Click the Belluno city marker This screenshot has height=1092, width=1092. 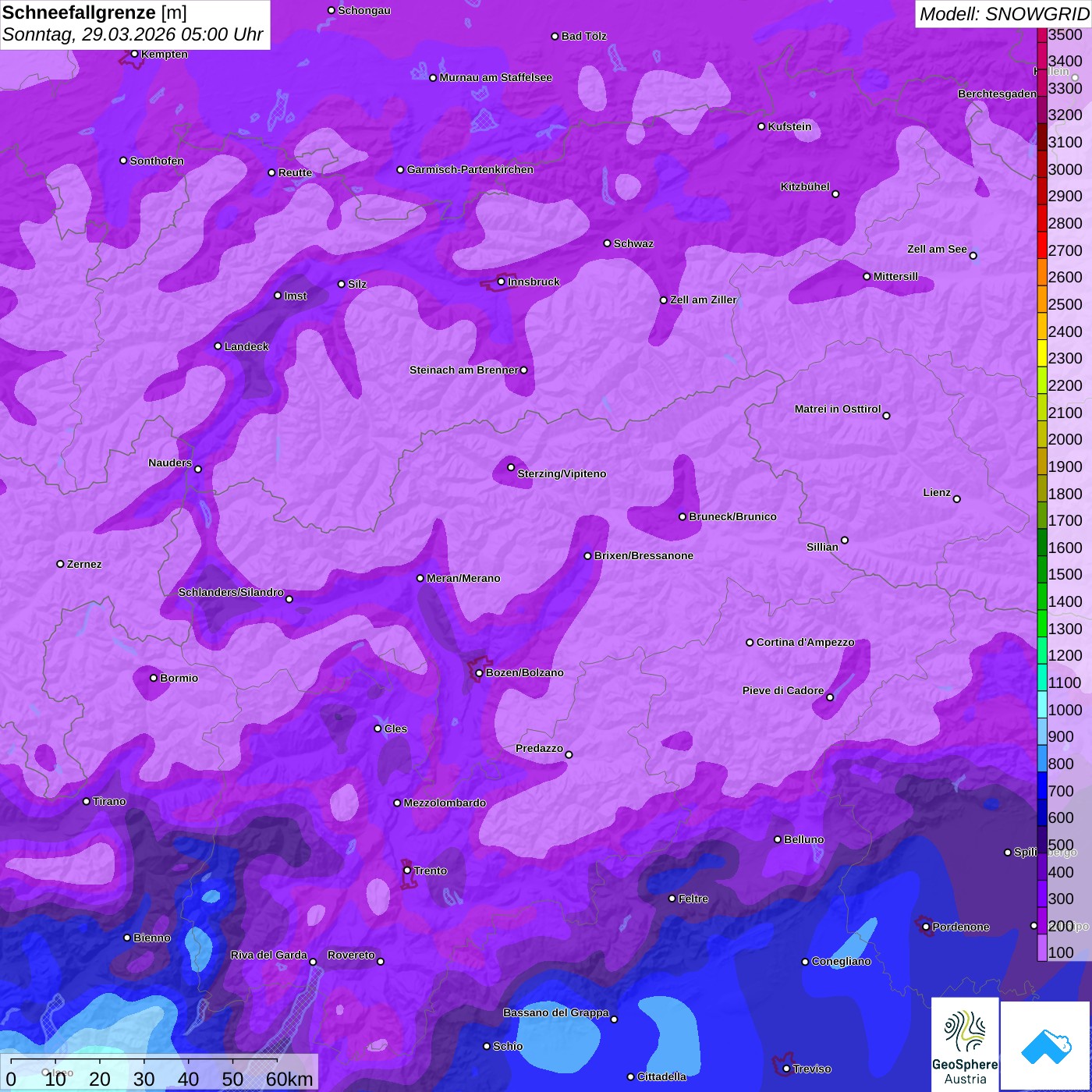[778, 839]
